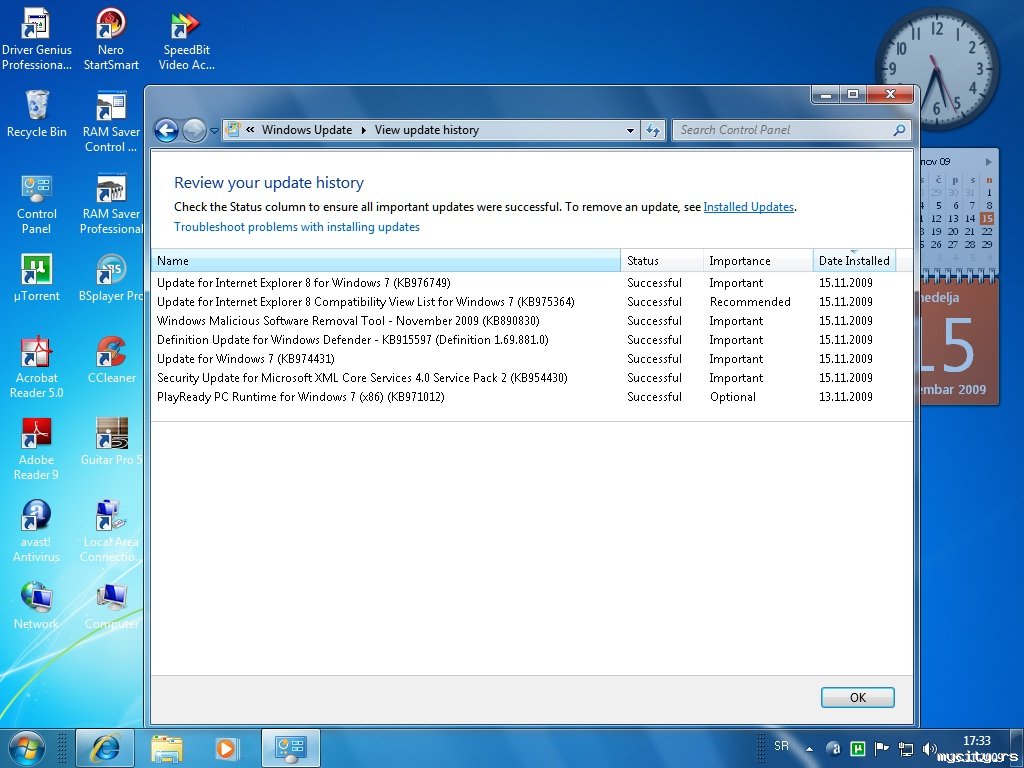This screenshot has width=1024, height=768.
Task: Open the recent pages dropdown next to Forward
Action: pyautogui.click(x=214, y=131)
